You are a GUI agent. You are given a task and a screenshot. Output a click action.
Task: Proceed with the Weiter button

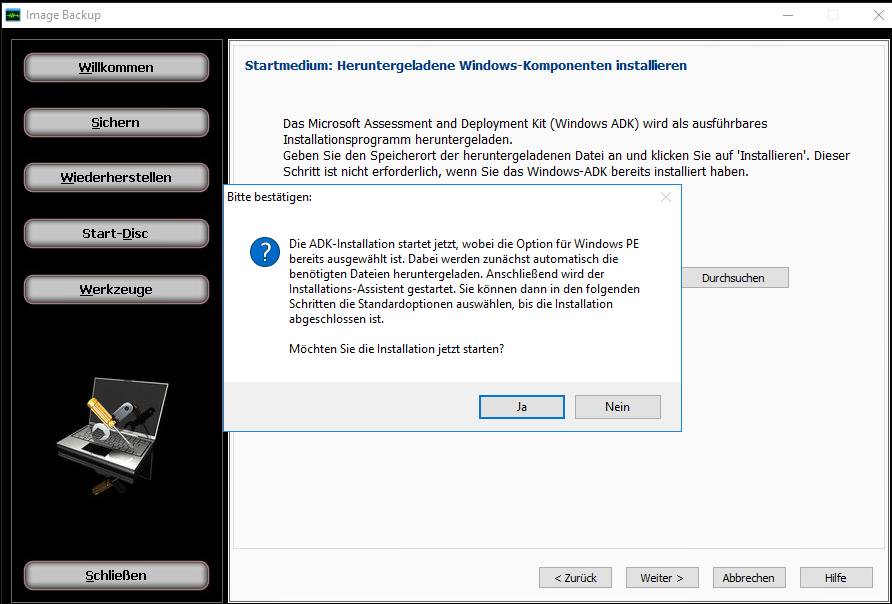pyautogui.click(x=662, y=577)
